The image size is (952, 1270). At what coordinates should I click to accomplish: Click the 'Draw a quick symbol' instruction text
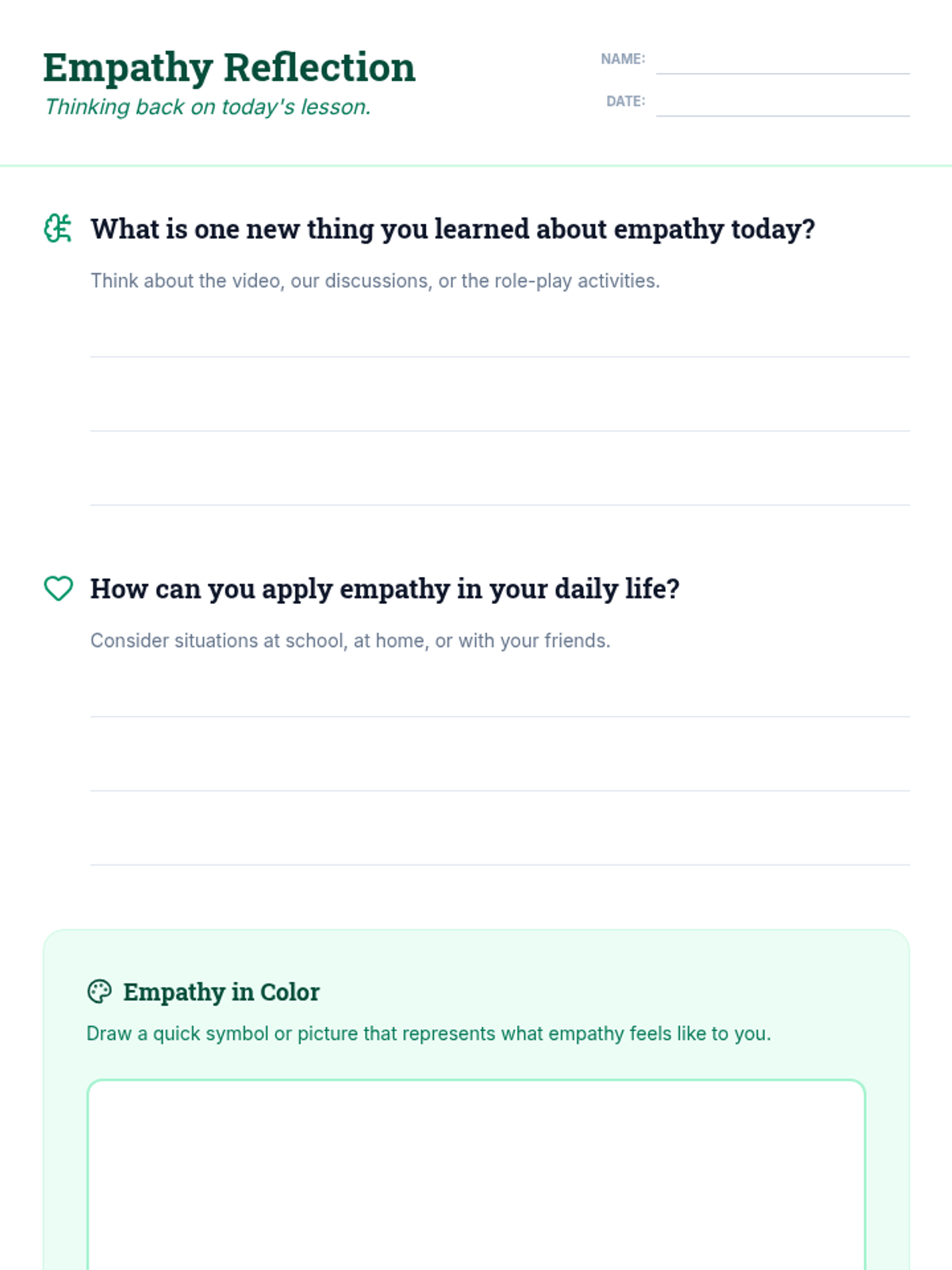coord(428,1033)
